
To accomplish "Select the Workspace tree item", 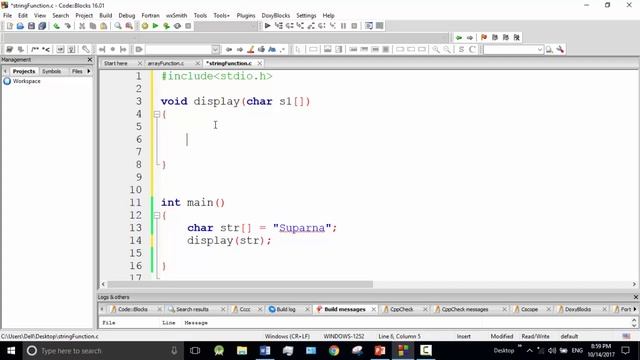I will pos(26,81).
